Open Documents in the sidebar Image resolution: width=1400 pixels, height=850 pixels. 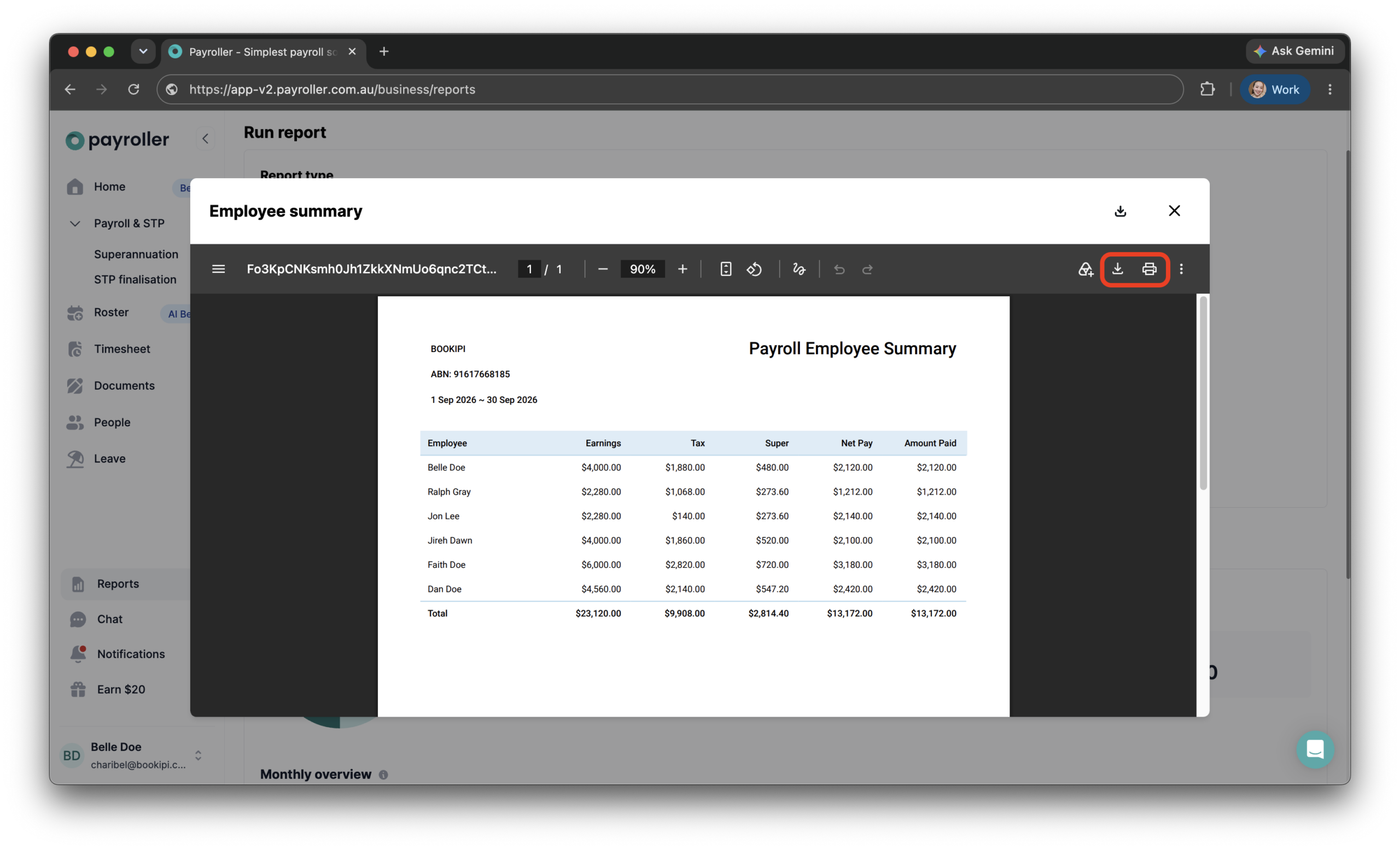(125, 385)
